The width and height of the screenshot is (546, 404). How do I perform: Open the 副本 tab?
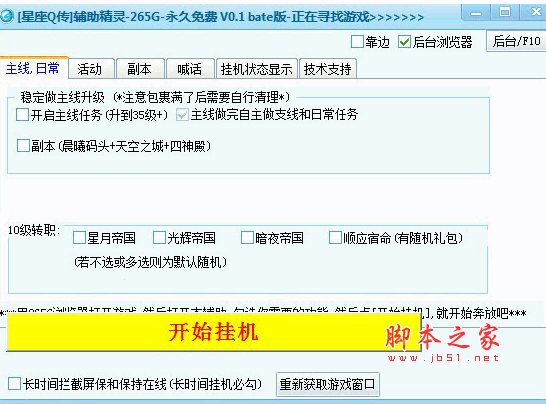click(x=140, y=69)
